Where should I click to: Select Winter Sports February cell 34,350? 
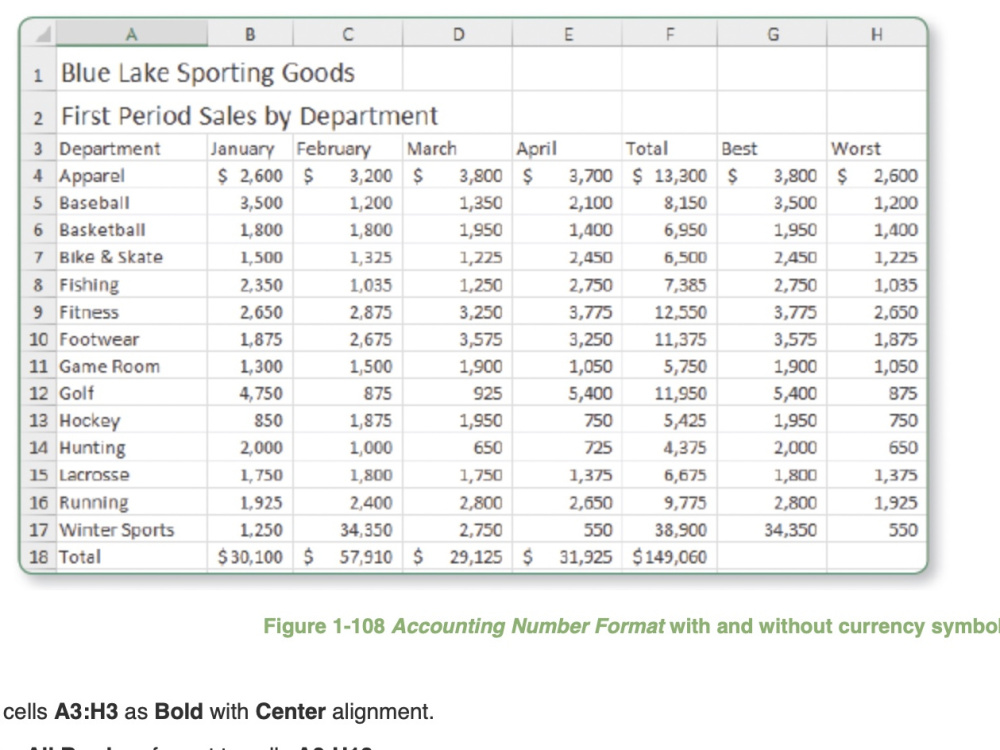pos(348,529)
